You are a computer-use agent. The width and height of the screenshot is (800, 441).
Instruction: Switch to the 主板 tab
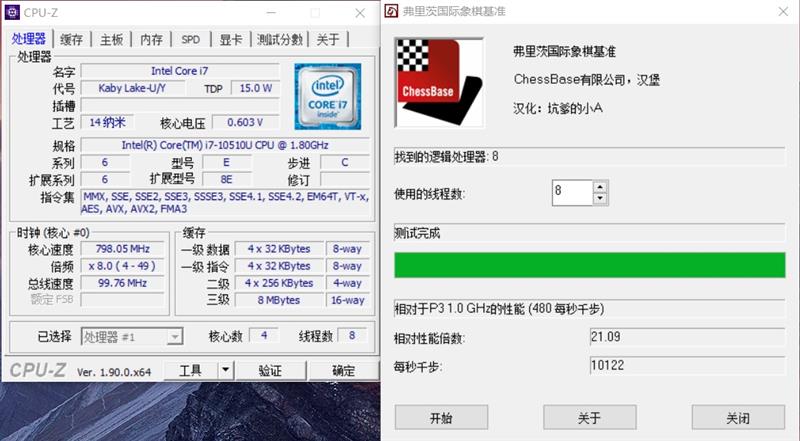[111, 39]
